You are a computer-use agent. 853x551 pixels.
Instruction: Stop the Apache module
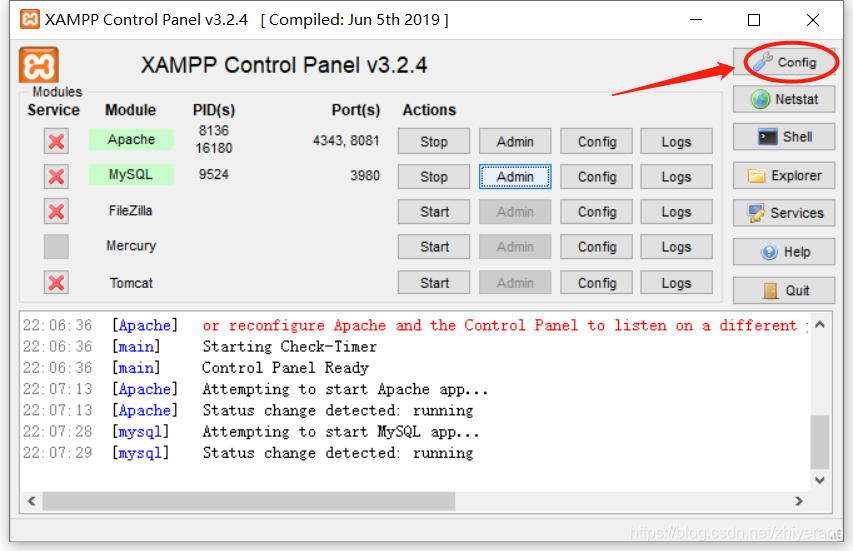pos(434,141)
